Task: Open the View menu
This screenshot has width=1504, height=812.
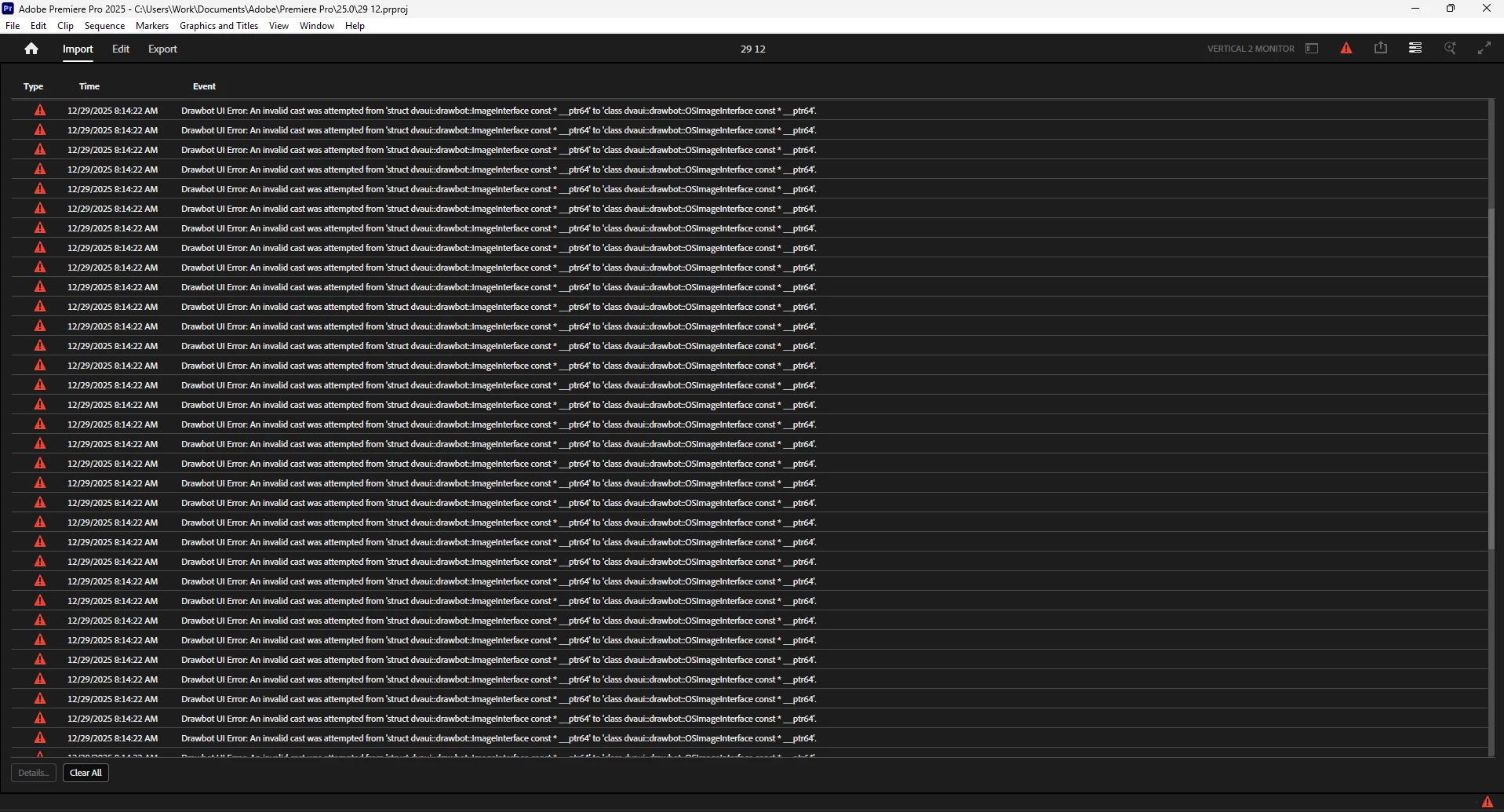Action: (279, 26)
